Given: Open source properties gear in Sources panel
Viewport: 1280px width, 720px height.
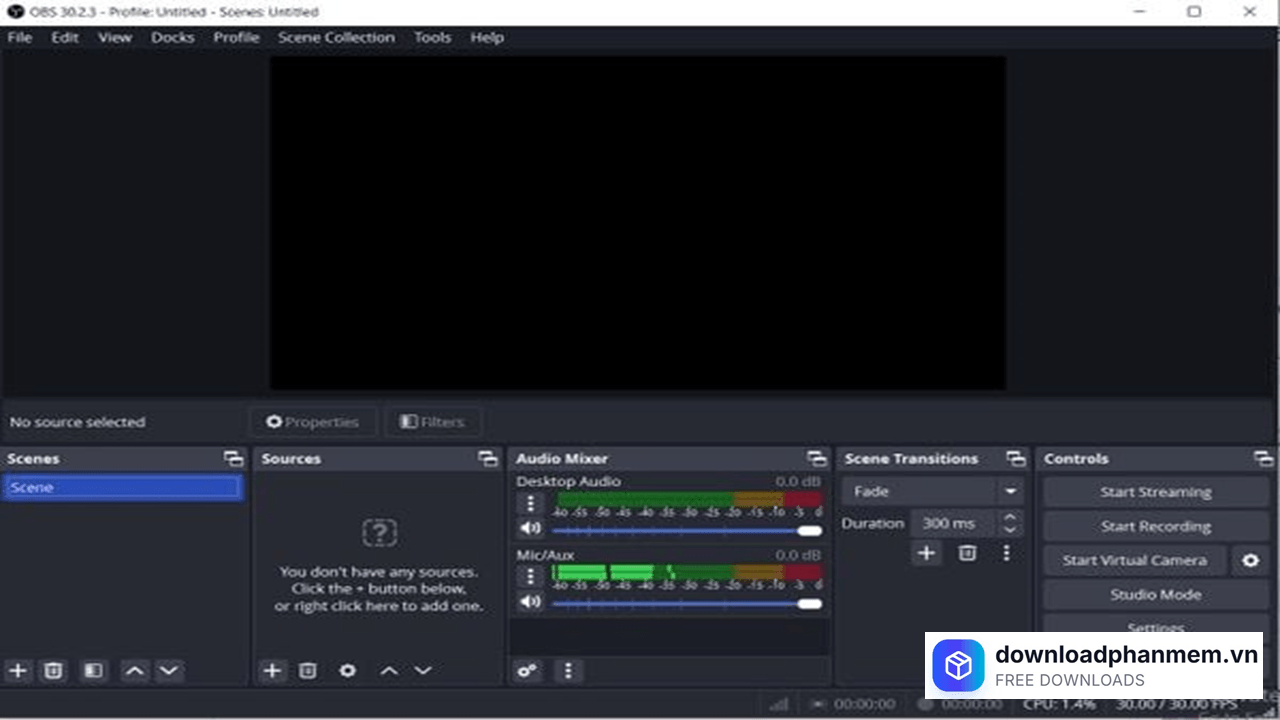Looking at the screenshot, I should [x=347, y=670].
